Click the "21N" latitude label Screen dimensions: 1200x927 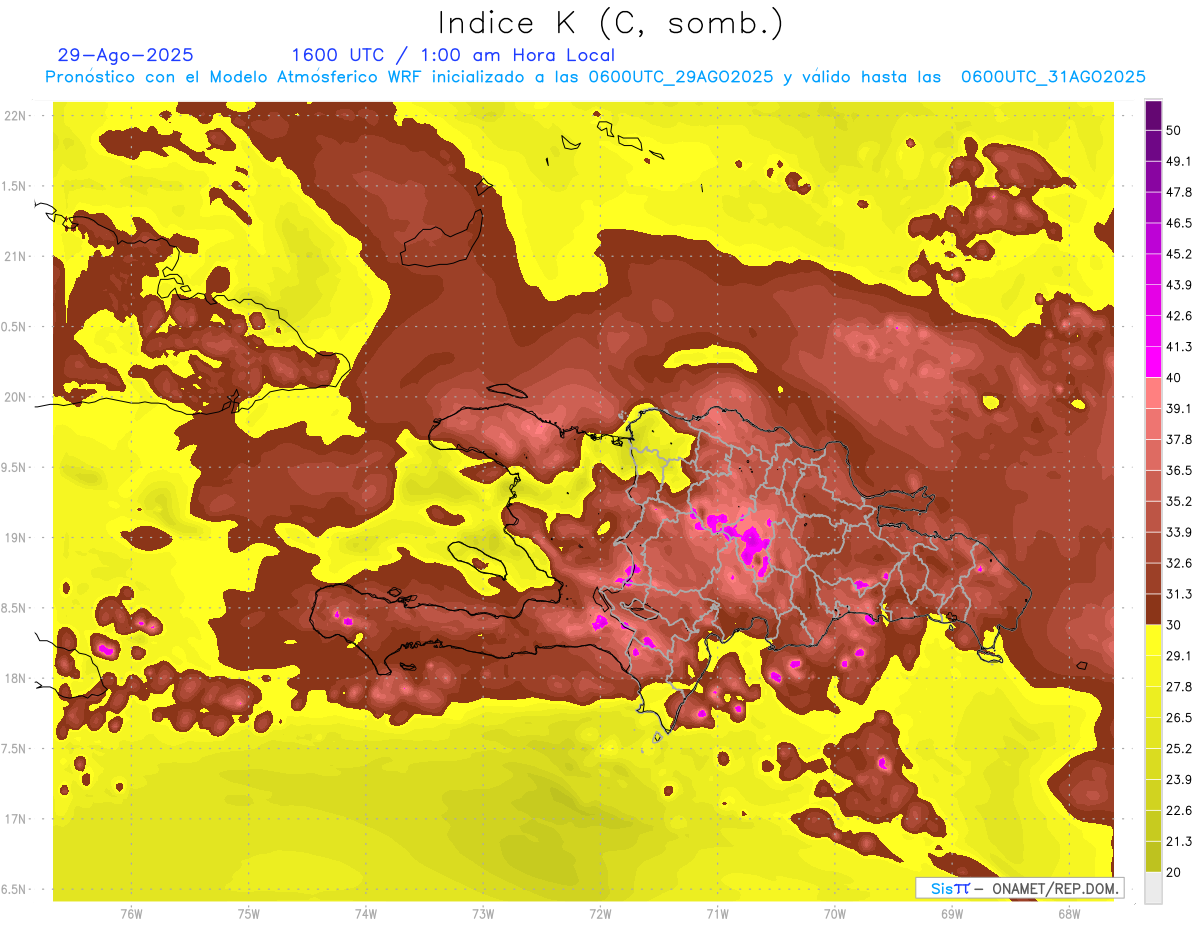[16, 256]
